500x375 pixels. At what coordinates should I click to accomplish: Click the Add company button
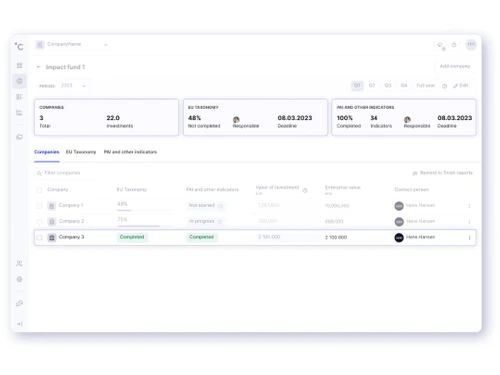click(x=455, y=66)
